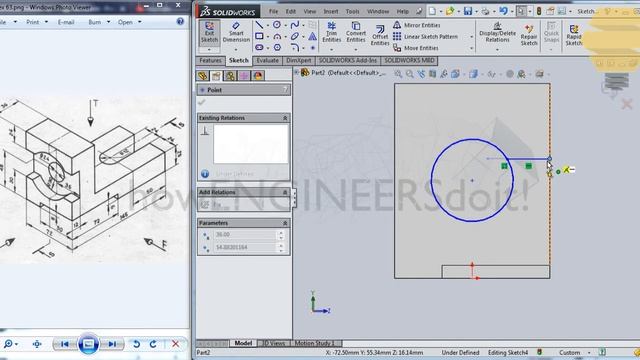
Task: Click the Print icon in SolidWorks
Action: 485,11
